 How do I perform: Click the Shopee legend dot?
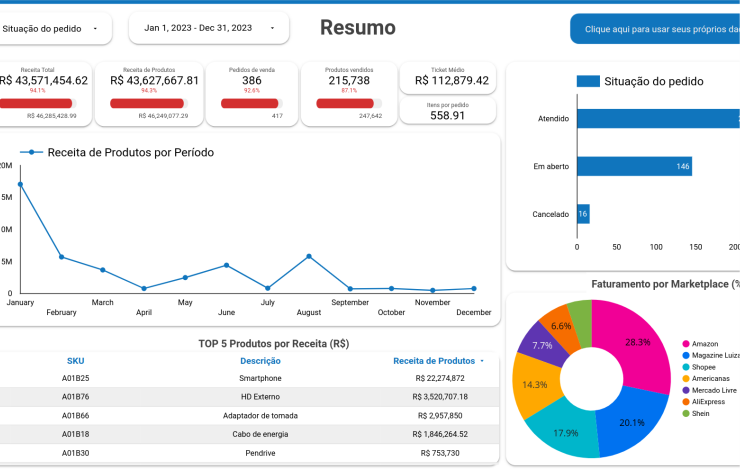pos(685,367)
